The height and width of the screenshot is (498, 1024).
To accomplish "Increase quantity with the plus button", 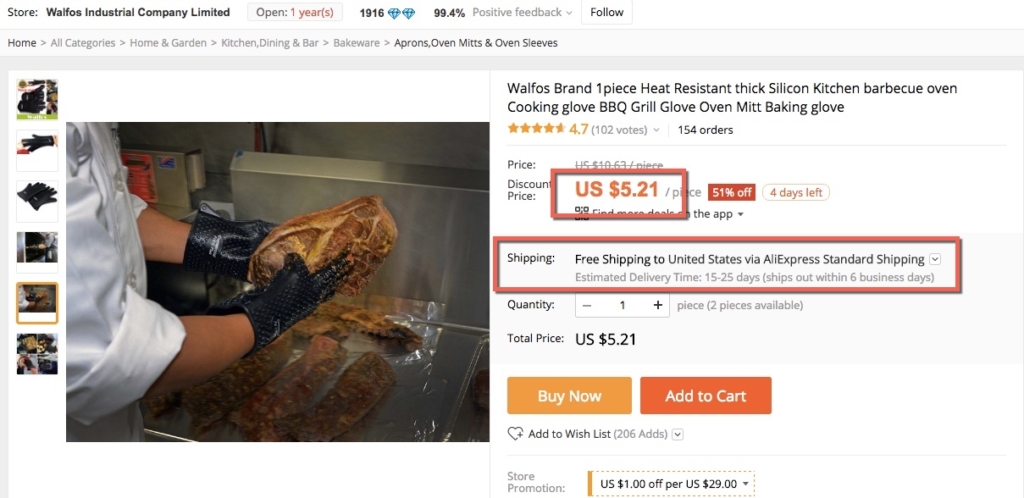I will point(657,305).
